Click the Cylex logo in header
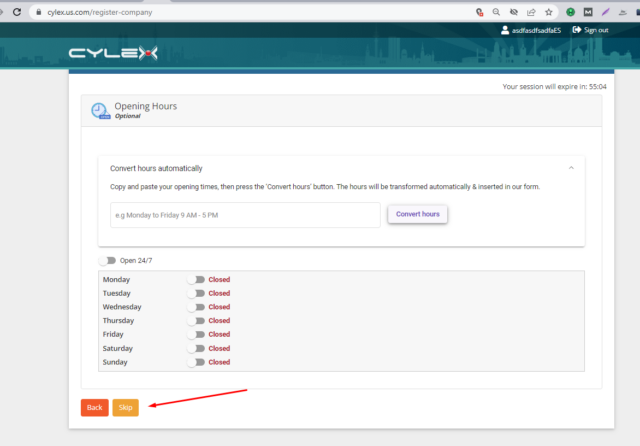640x446 pixels. tap(112, 53)
